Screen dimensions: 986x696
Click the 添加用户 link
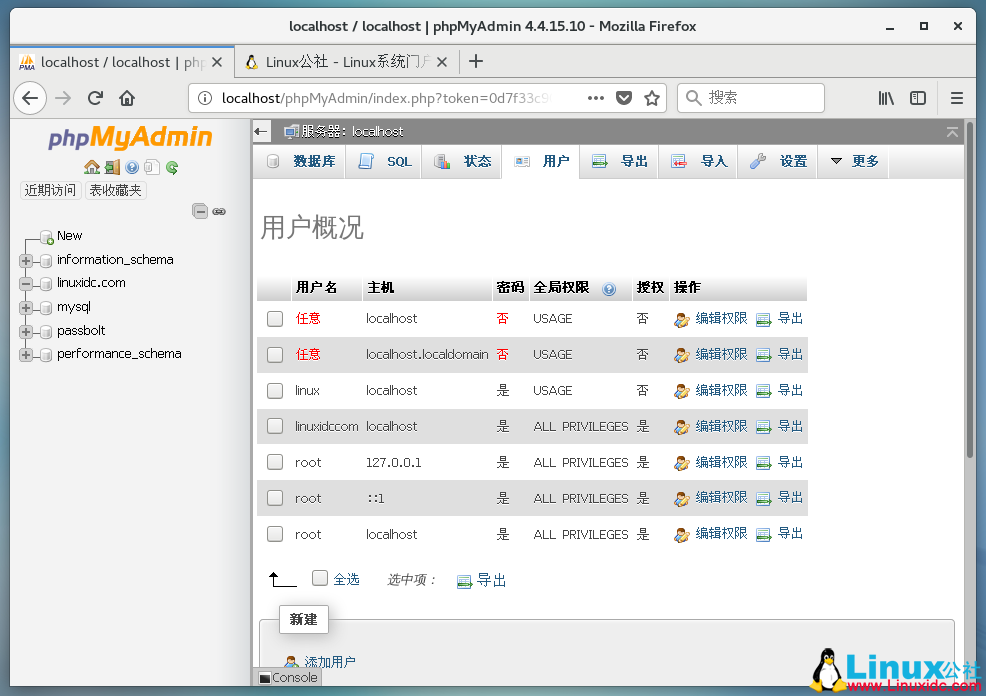(x=329, y=662)
